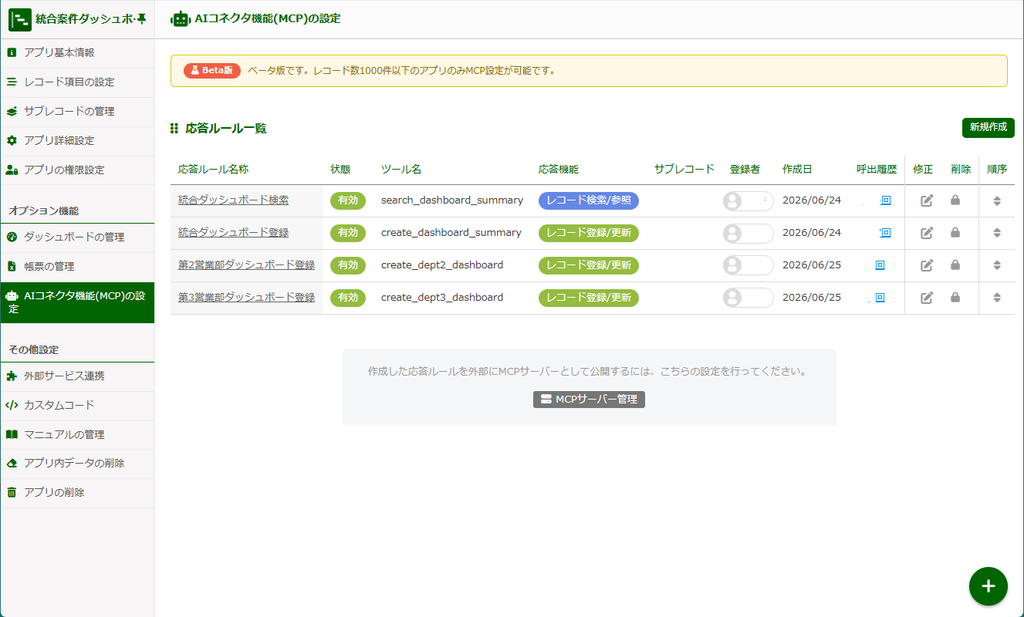This screenshot has width=1024, height=617.
Task: Click registrant avatar in 統合ダッシュボード登録 row
Action: pyautogui.click(x=733, y=233)
